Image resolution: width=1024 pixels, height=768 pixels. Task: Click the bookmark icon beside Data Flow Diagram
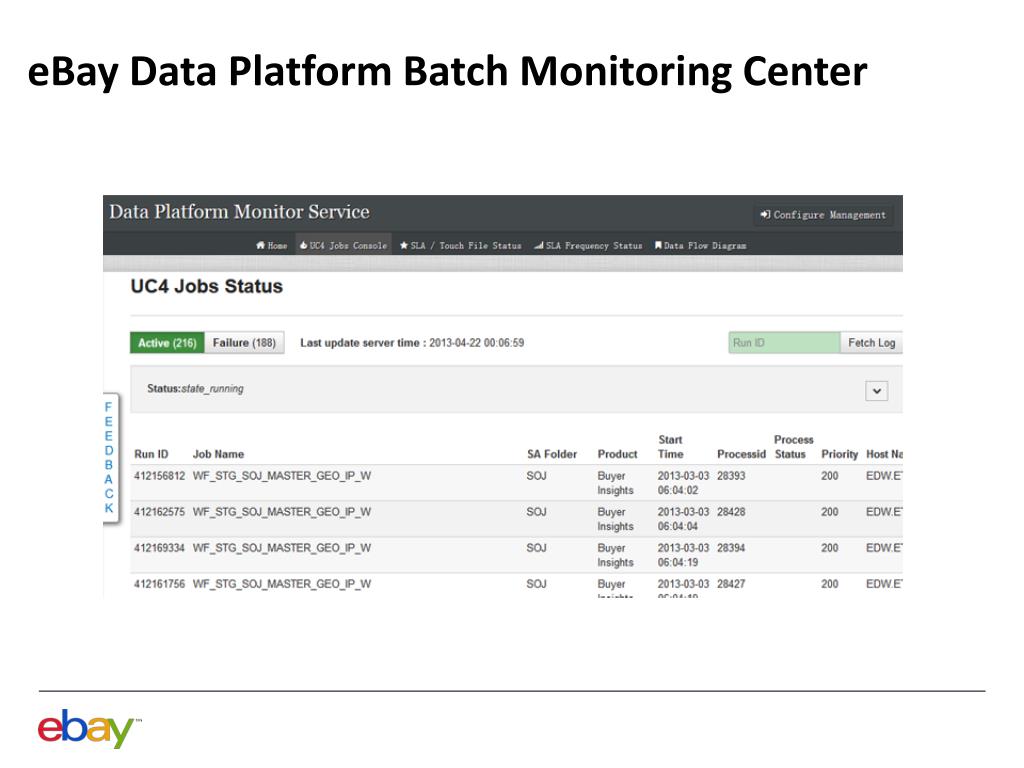tap(658, 246)
